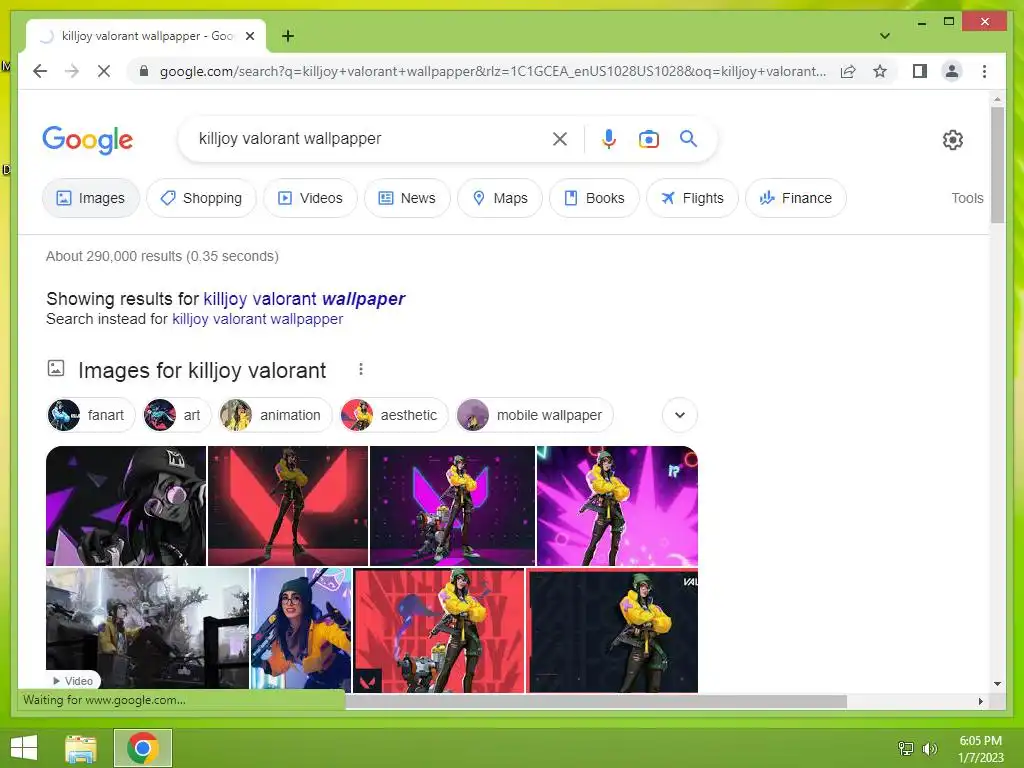Open taskbar clock and date
1024x768 pixels.
coord(980,749)
